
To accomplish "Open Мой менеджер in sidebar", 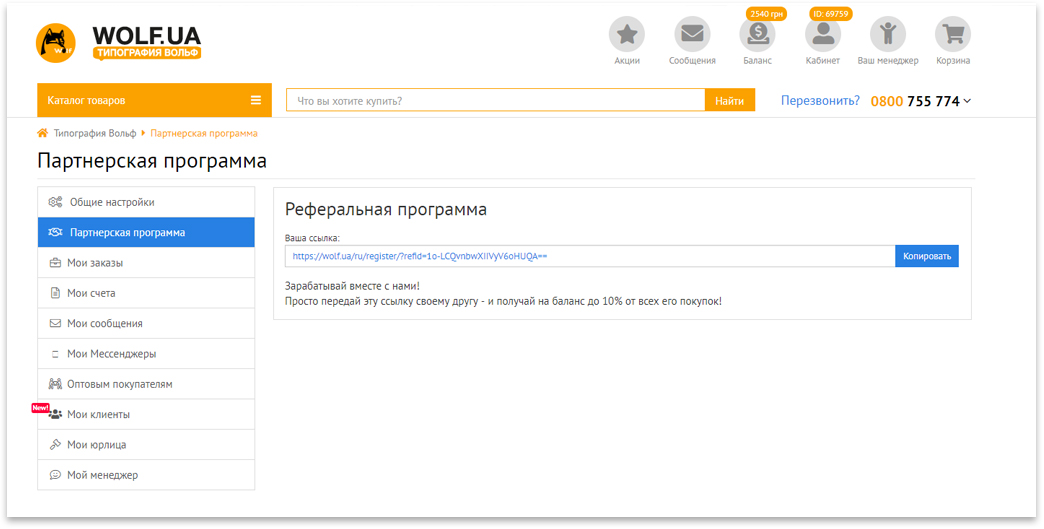I will 146,475.
